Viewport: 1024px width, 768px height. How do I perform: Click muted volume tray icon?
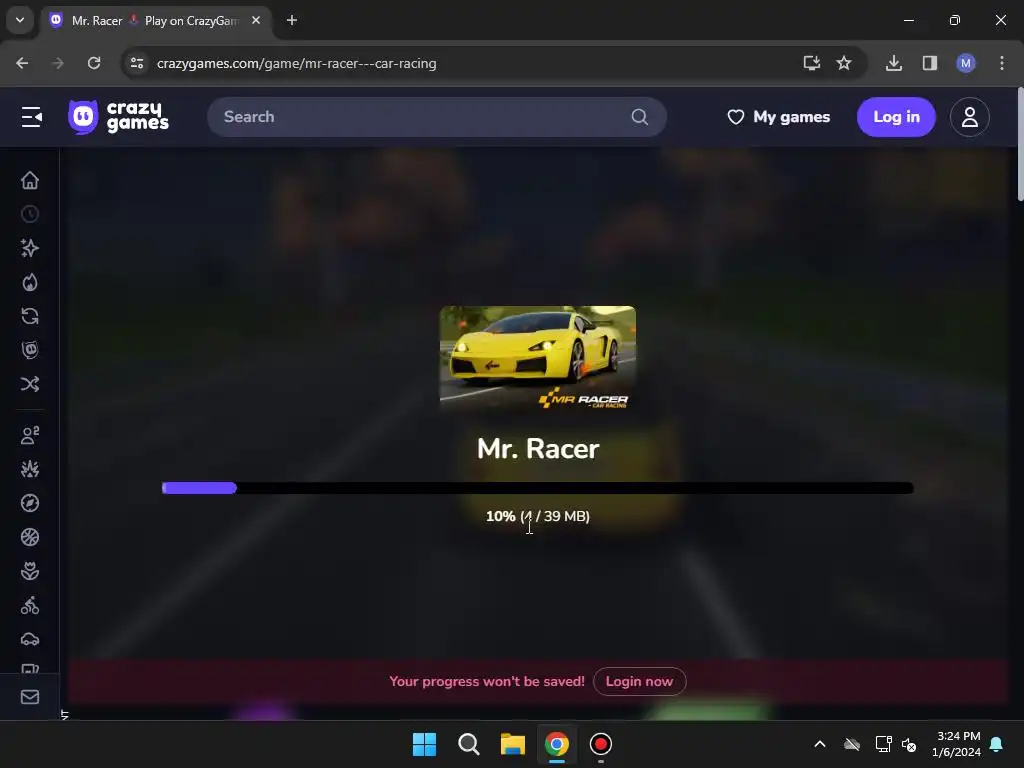pyautogui.click(x=909, y=744)
